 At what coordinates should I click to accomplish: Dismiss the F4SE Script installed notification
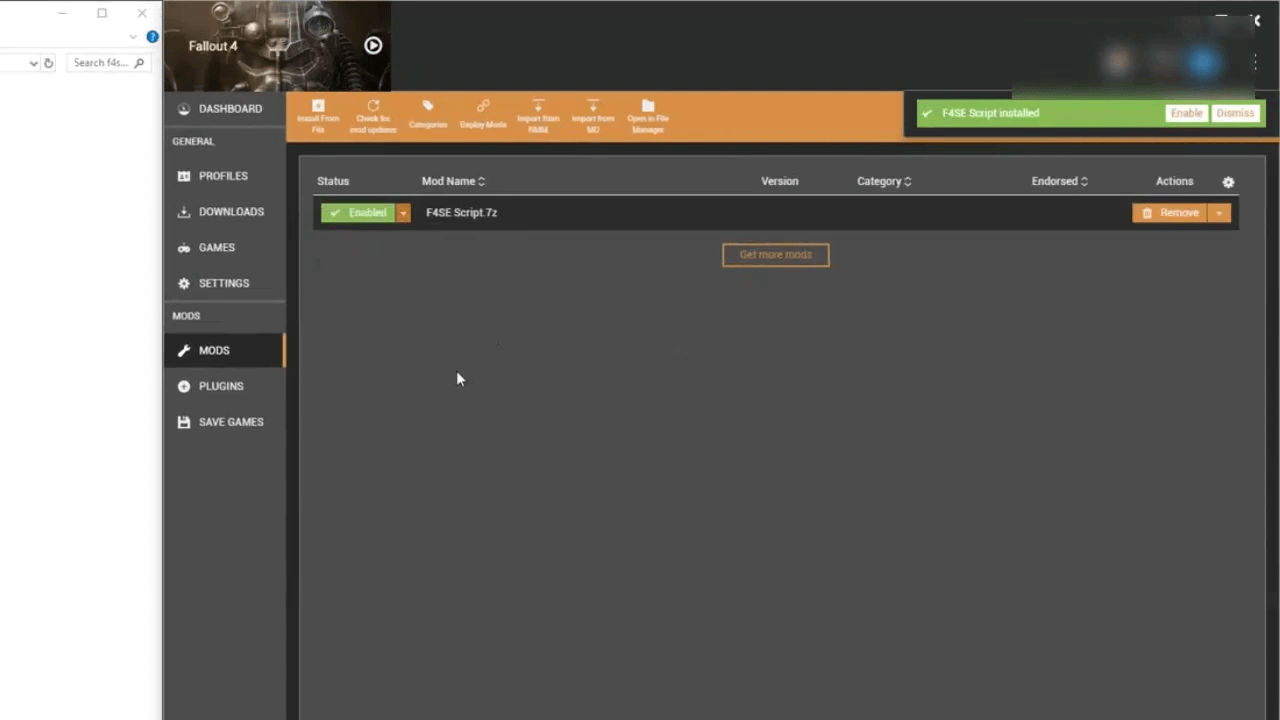[x=1235, y=113]
